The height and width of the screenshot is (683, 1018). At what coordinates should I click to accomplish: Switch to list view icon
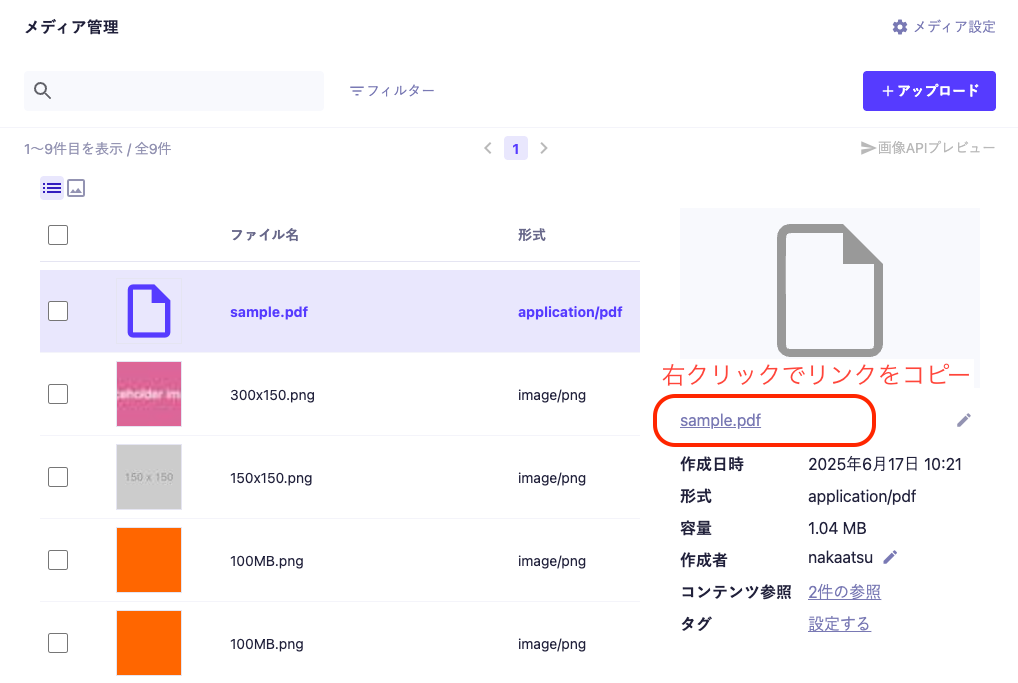pyautogui.click(x=52, y=188)
